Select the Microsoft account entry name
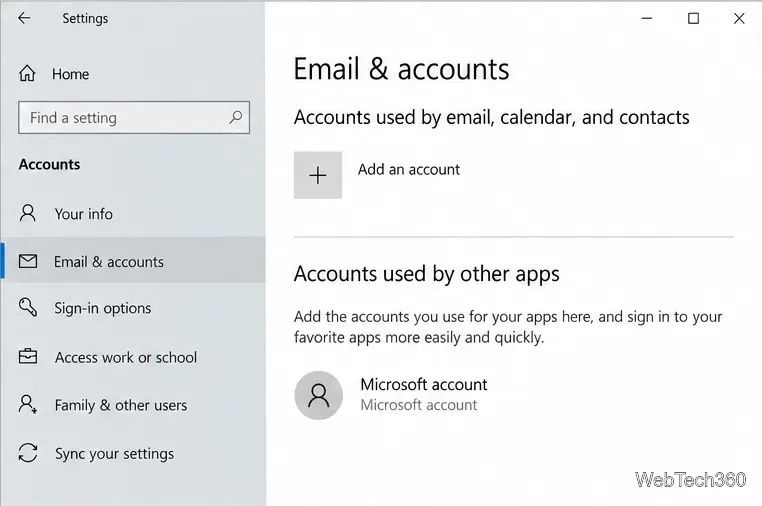762x506 pixels. (x=424, y=384)
